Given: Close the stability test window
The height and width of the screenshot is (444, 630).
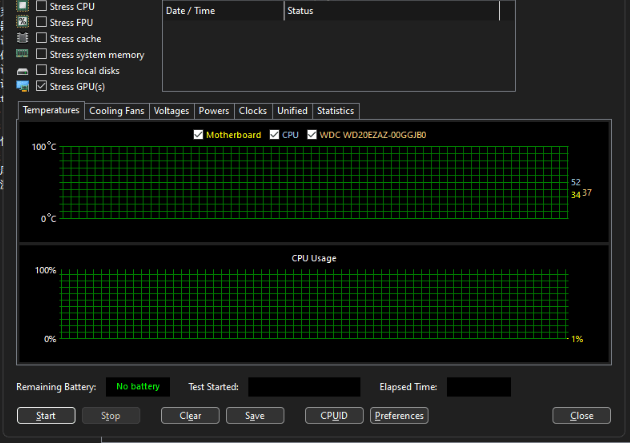Looking at the screenshot, I should click(x=581, y=415).
